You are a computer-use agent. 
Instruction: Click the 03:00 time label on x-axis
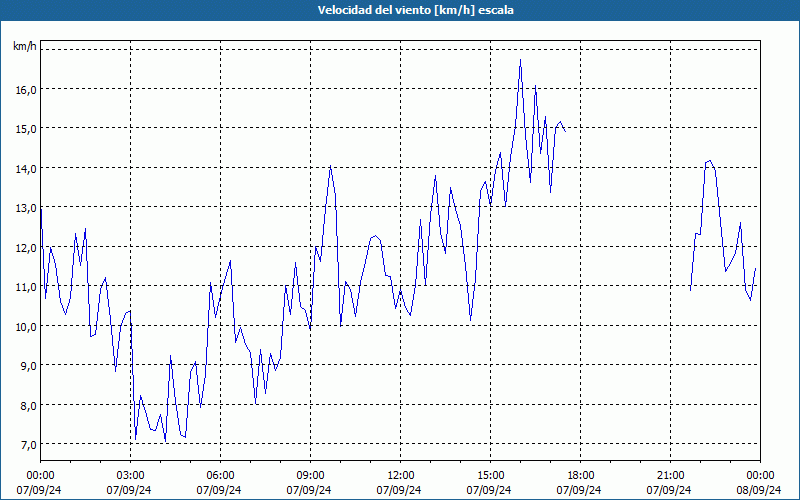[x=131, y=476]
